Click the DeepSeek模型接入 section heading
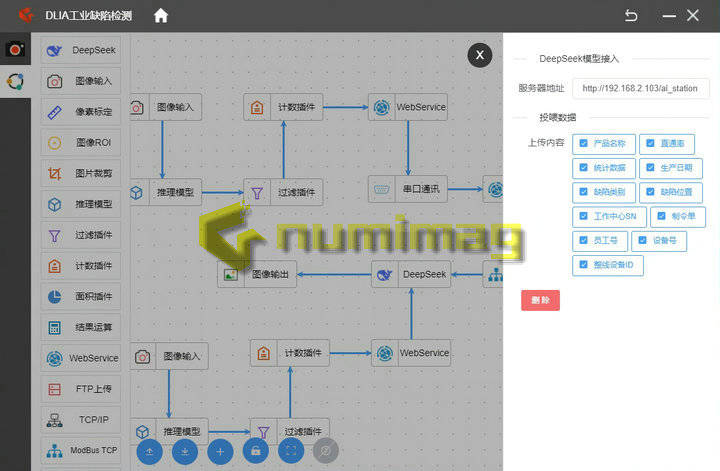Image resolution: width=720 pixels, height=471 pixels. [x=579, y=59]
